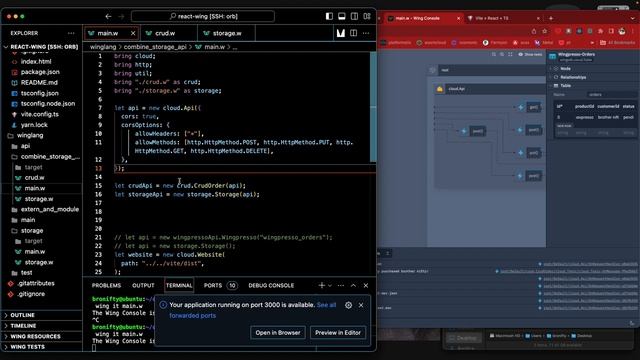This screenshot has height=360, width=640.
Task: Expand the extern_and_module folder
Action: click(x=50, y=209)
